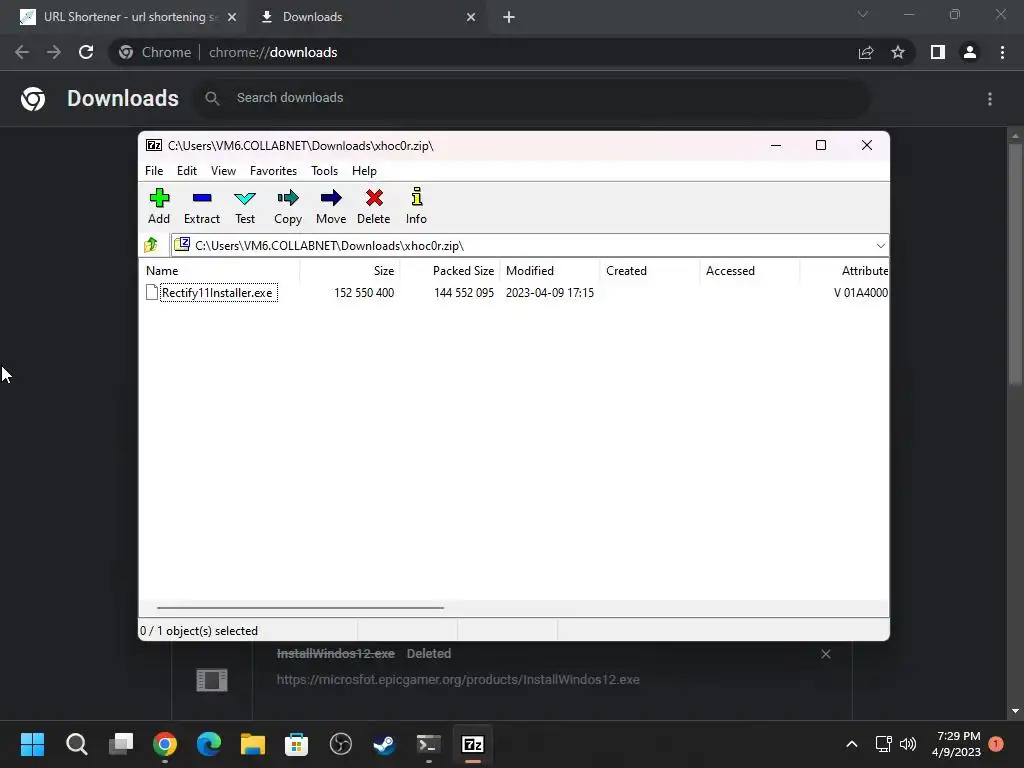Open the Tools menu in 7-Zip

[x=324, y=170]
